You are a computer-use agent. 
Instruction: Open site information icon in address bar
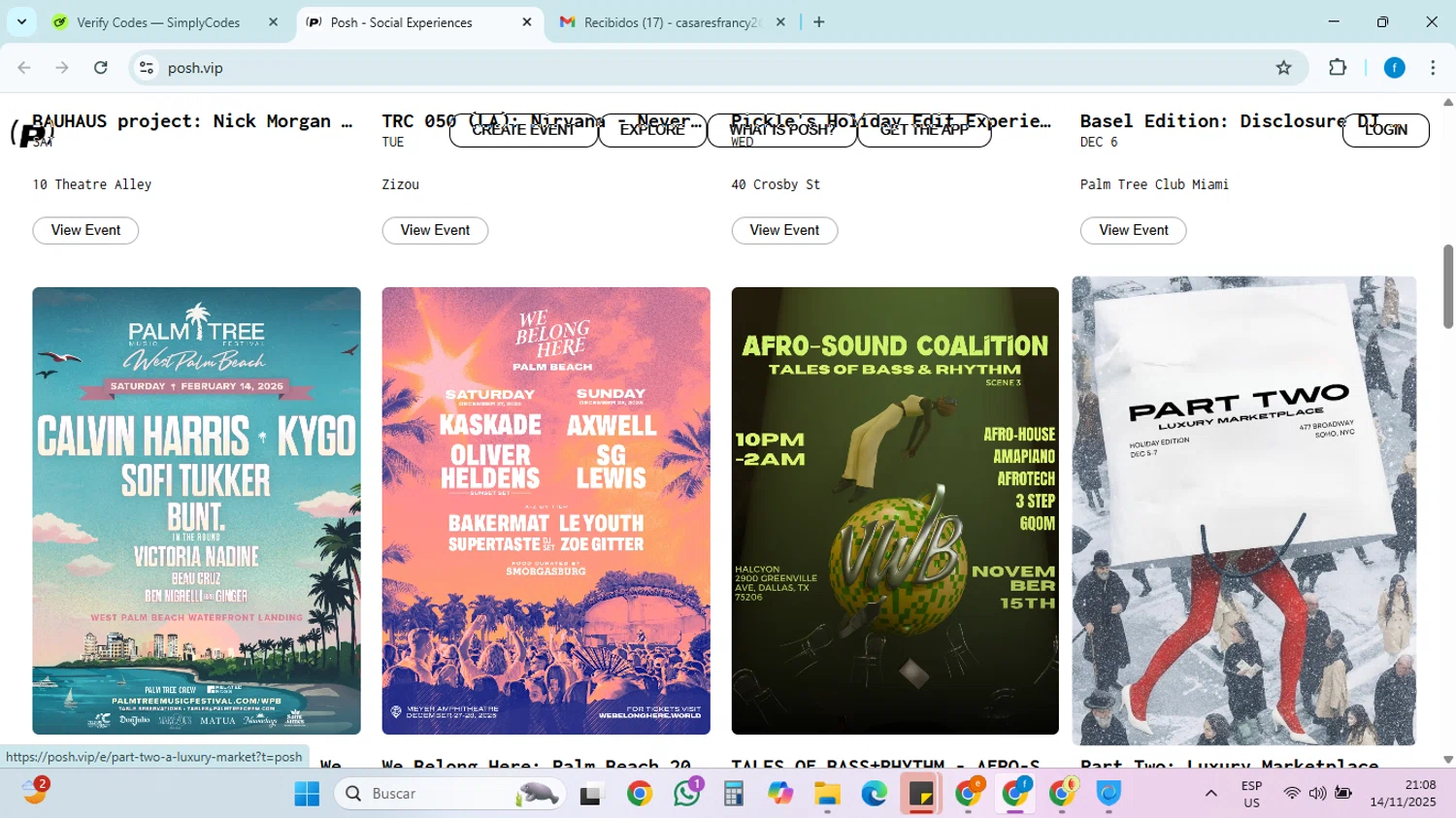147,68
